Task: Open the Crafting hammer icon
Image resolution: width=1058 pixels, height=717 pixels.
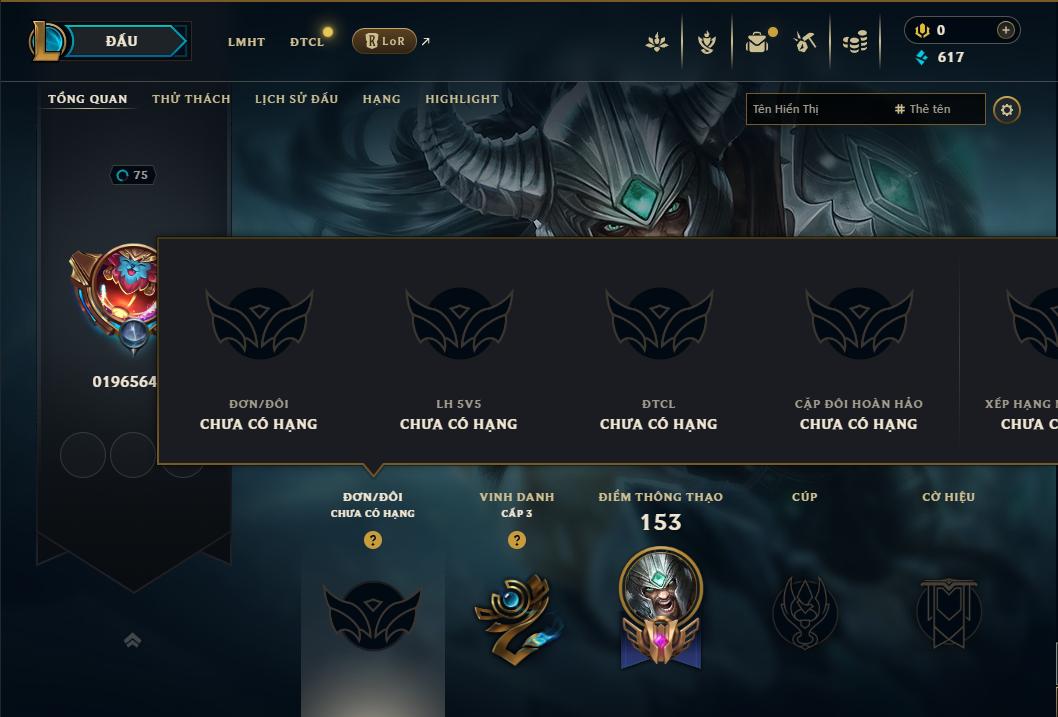Action: click(804, 42)
